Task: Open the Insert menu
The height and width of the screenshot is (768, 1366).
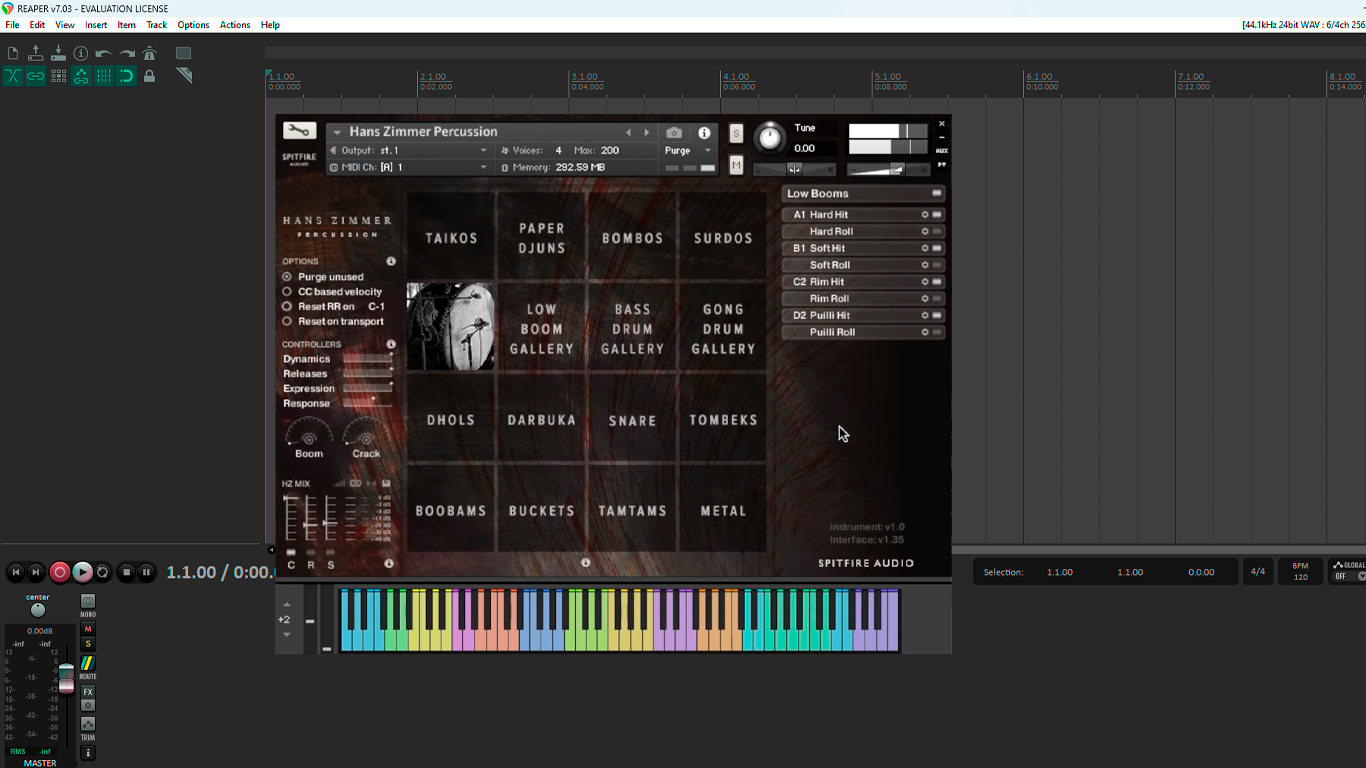Action: (96, 25)
